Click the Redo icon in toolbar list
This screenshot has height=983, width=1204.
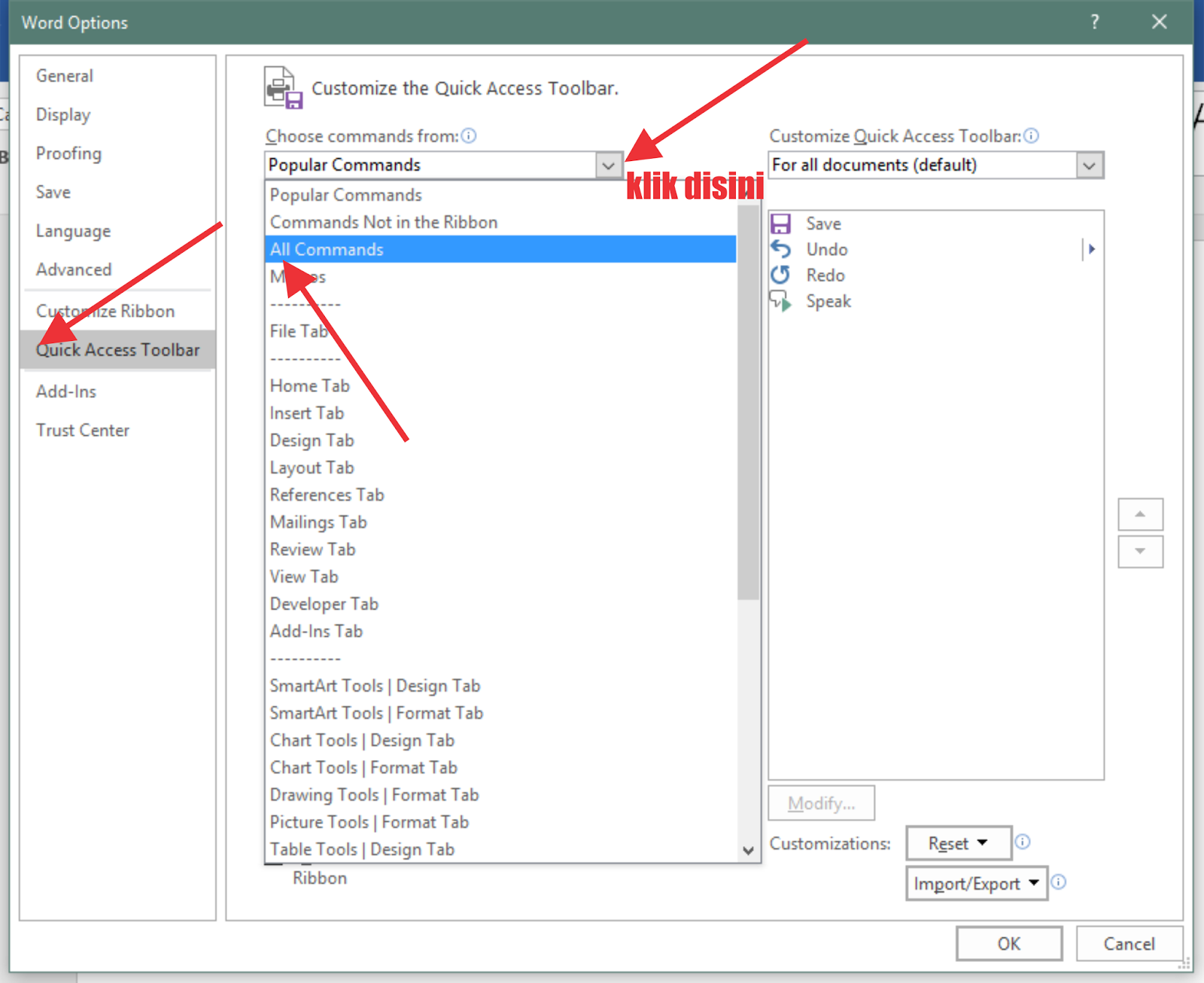[781, 275]
